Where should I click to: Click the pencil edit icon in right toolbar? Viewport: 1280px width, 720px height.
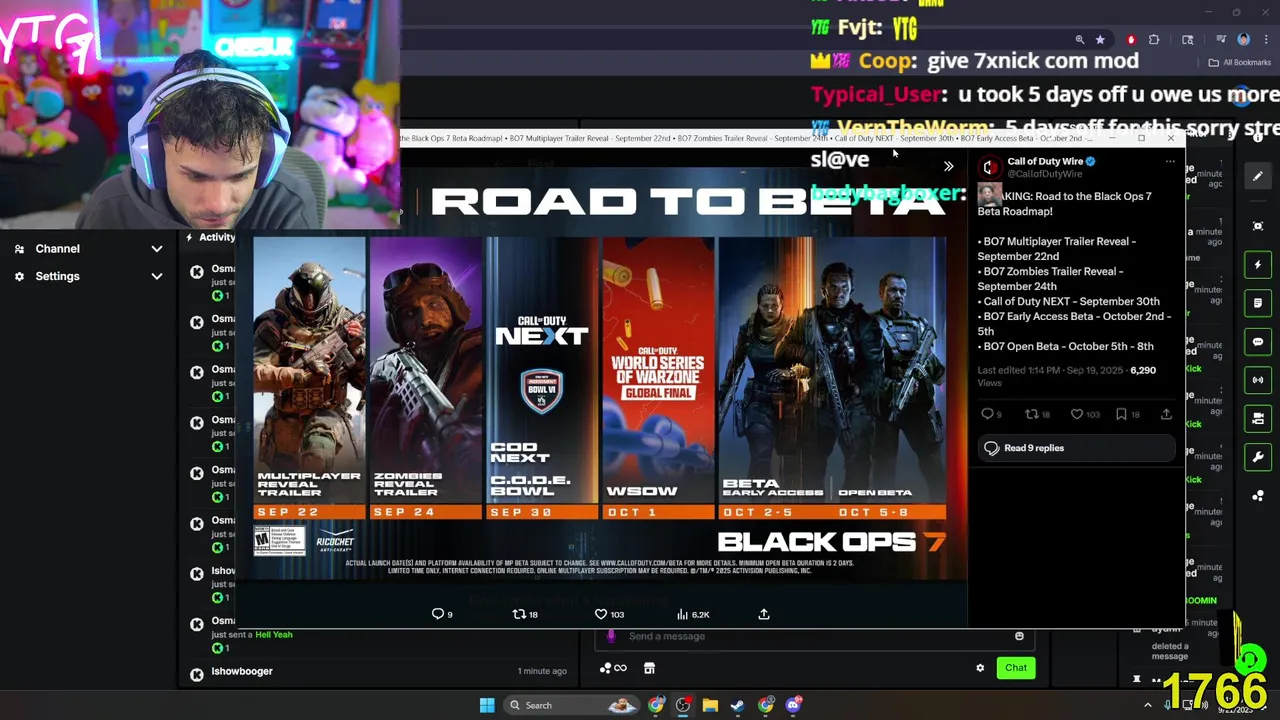click(x=1258, y=176)
